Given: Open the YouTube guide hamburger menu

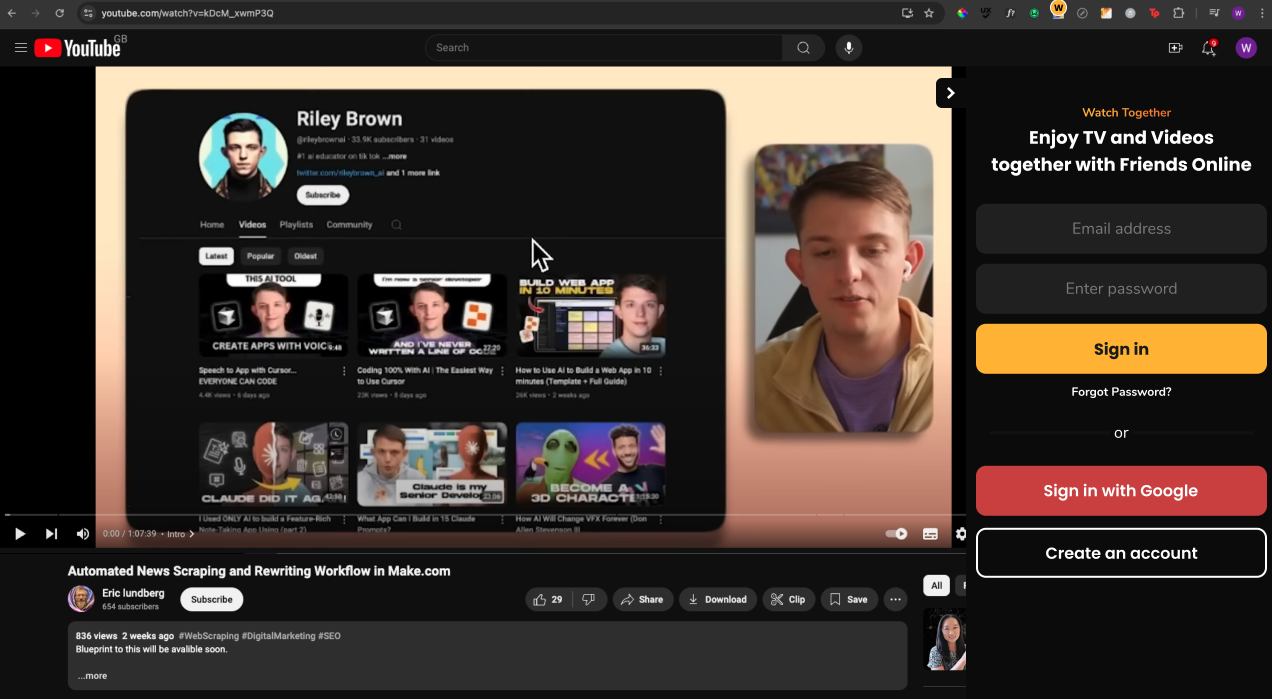Looking at the screenshot, I should pyautogui.click(x=21, y=47).
